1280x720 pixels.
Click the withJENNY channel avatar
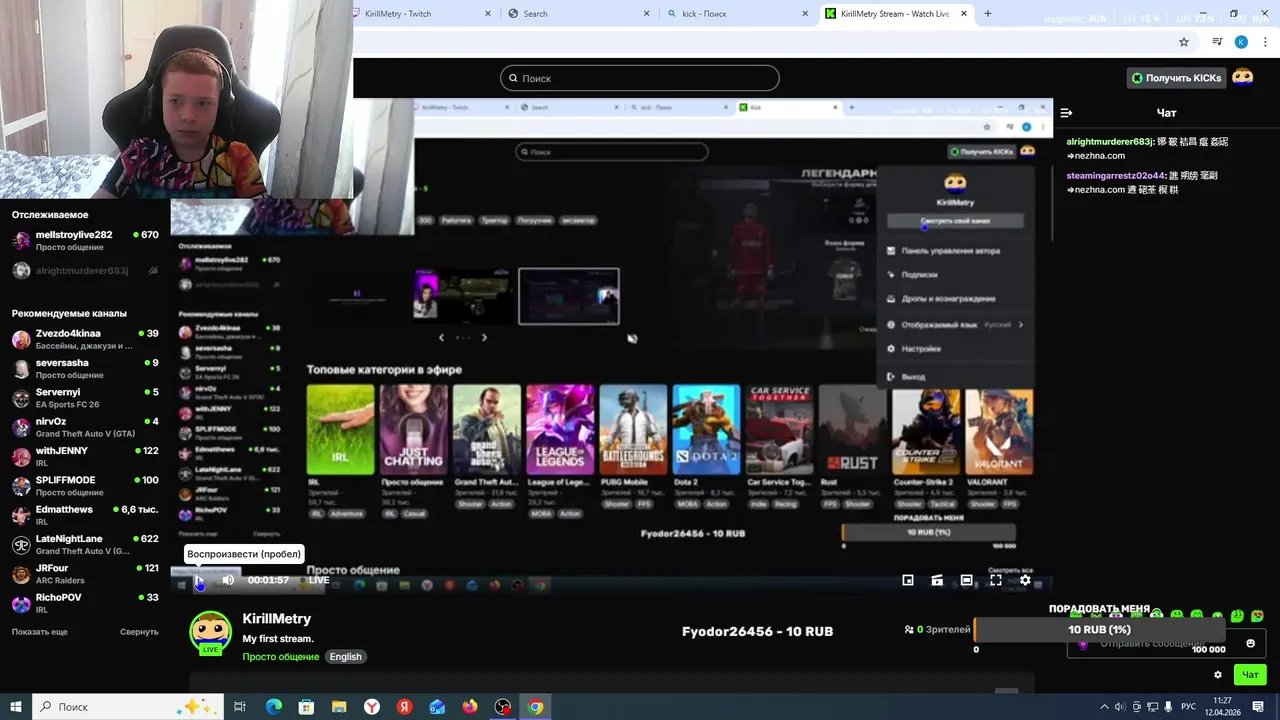[21, 456]
